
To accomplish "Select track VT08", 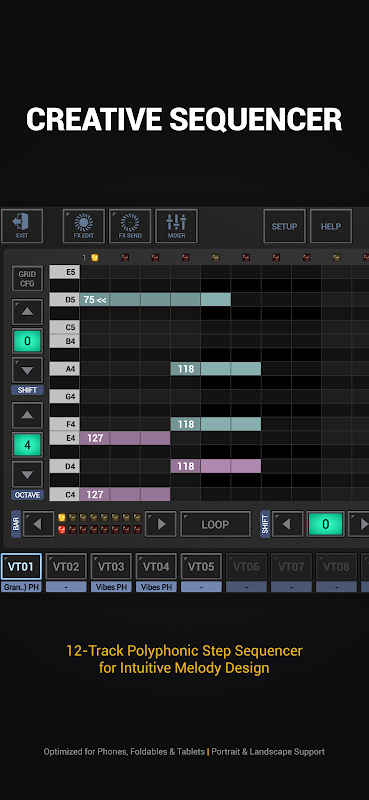I will (336, 566).
